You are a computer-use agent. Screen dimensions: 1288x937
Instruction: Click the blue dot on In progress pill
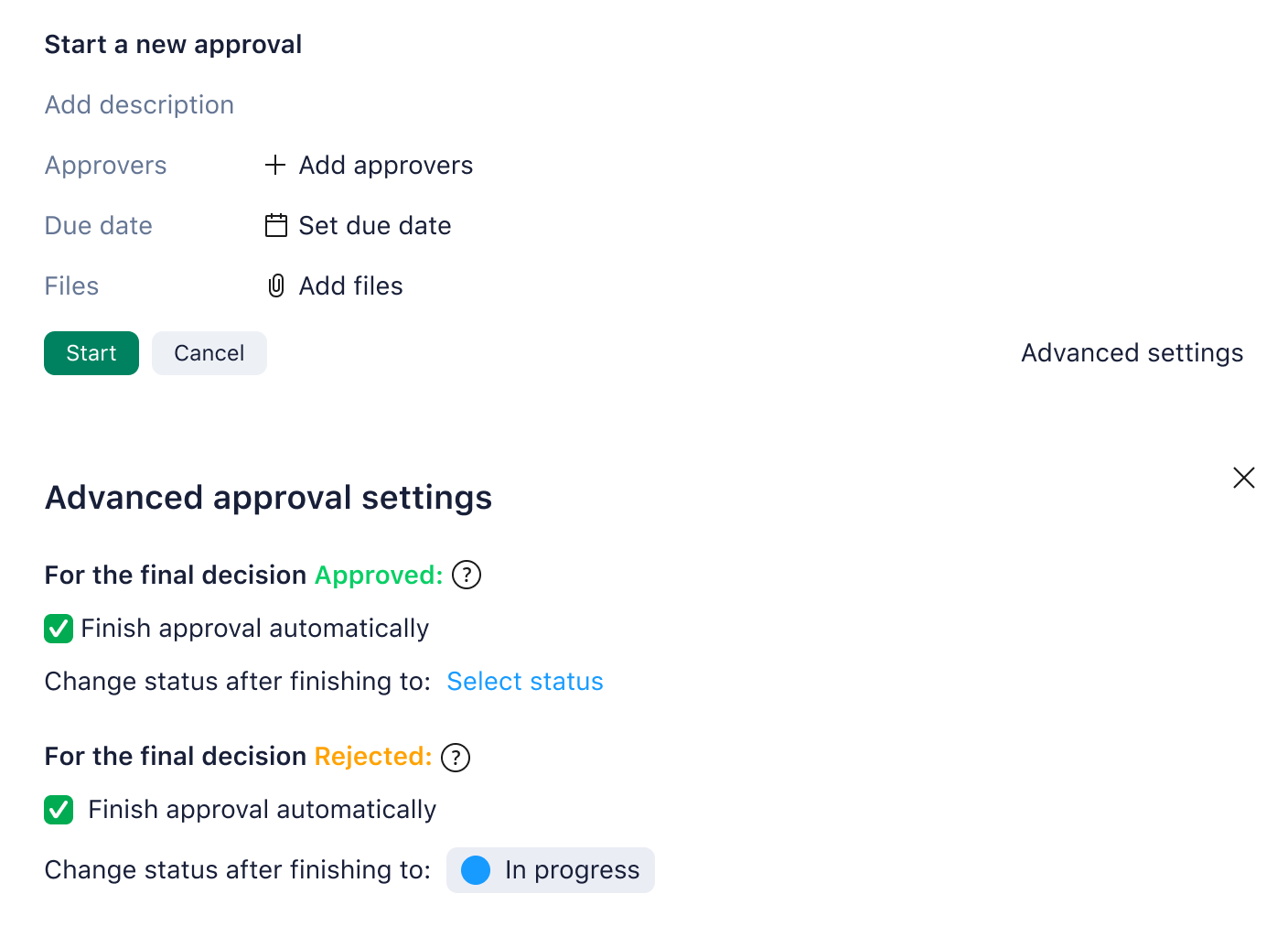(476, 870)
